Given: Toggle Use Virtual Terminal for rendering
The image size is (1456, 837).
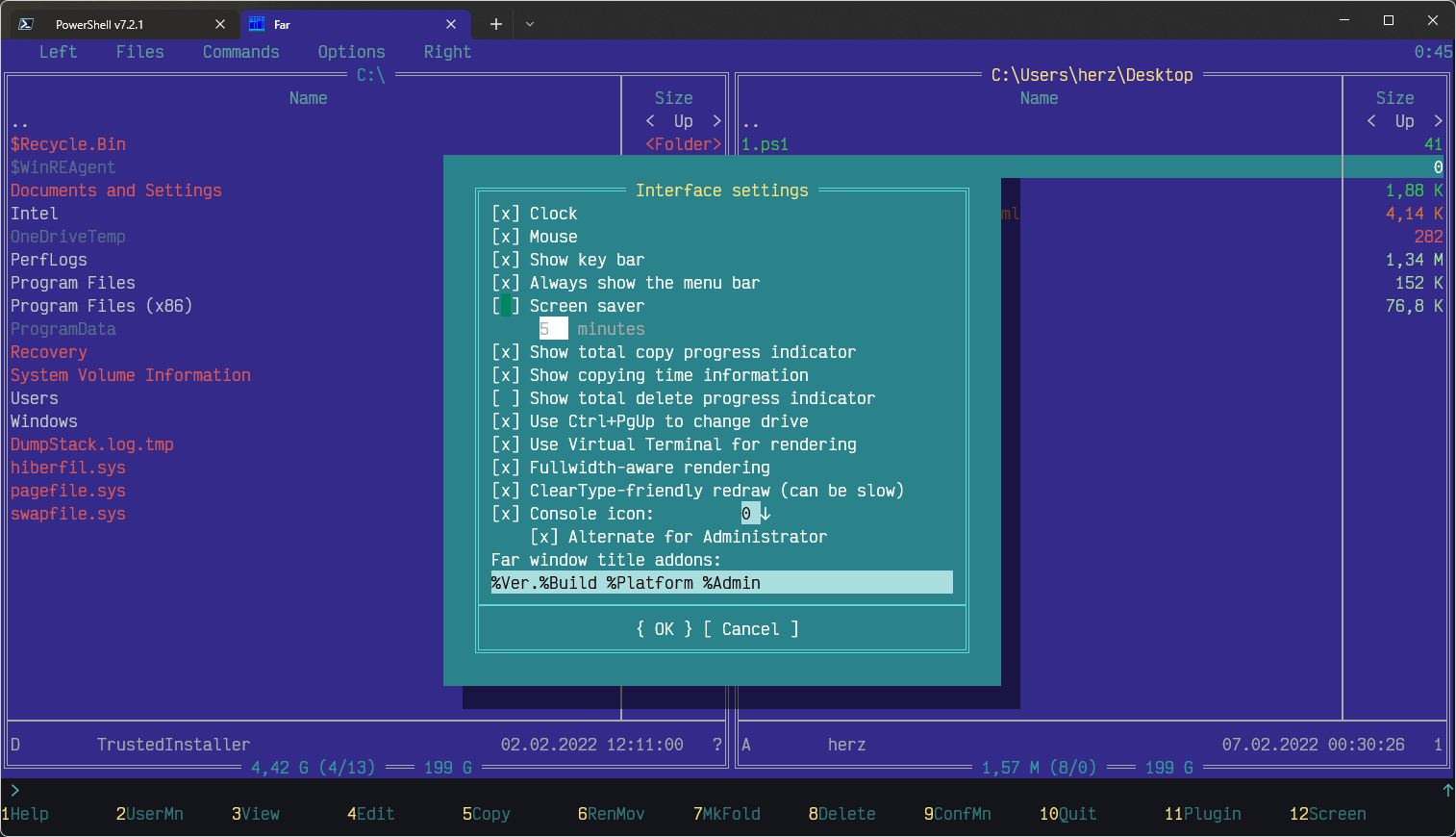Looking at the screenshot, I should click(x=506, y=444).
